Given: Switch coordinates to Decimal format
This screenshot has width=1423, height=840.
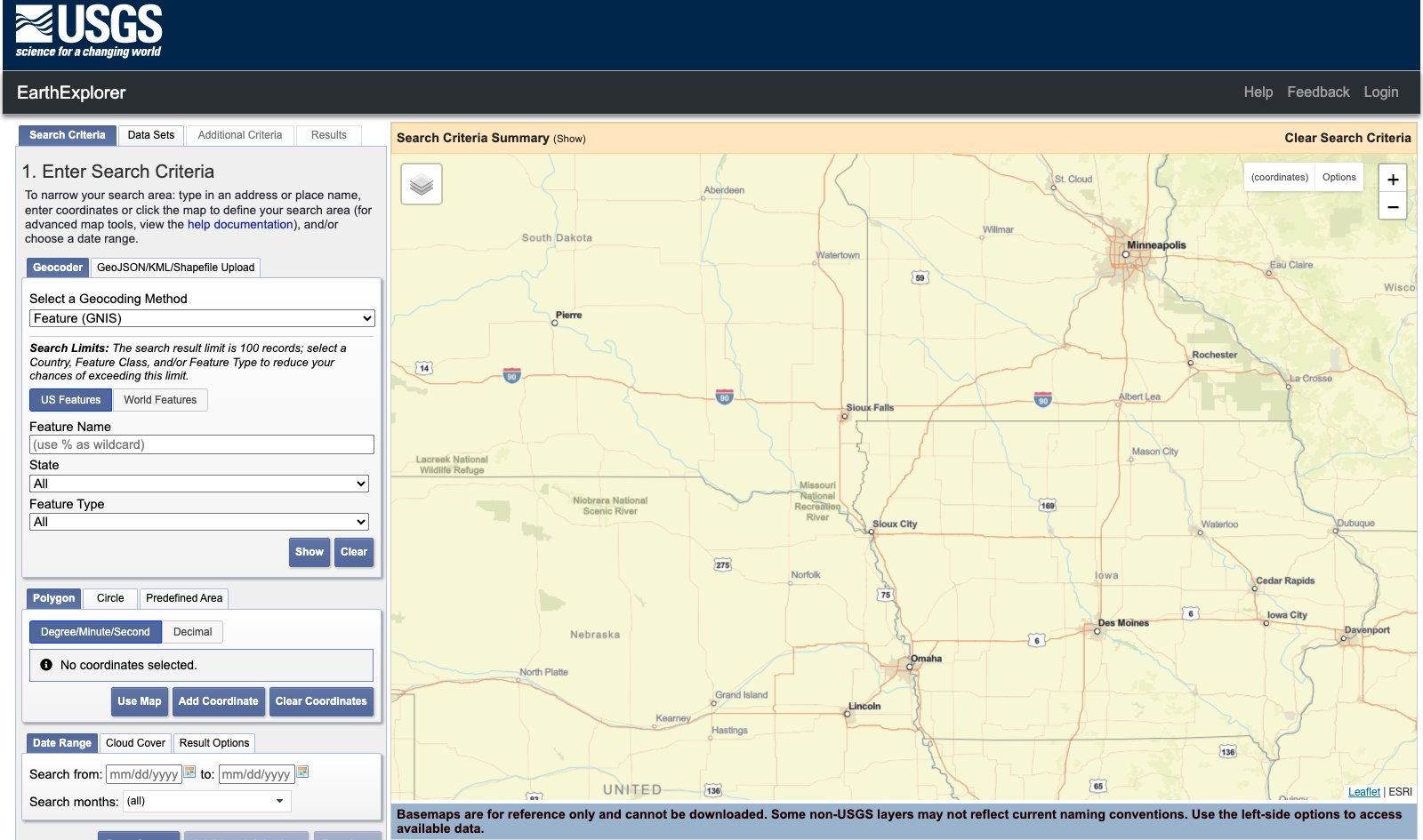Looking at the screenshot, I should pos(192,632).
